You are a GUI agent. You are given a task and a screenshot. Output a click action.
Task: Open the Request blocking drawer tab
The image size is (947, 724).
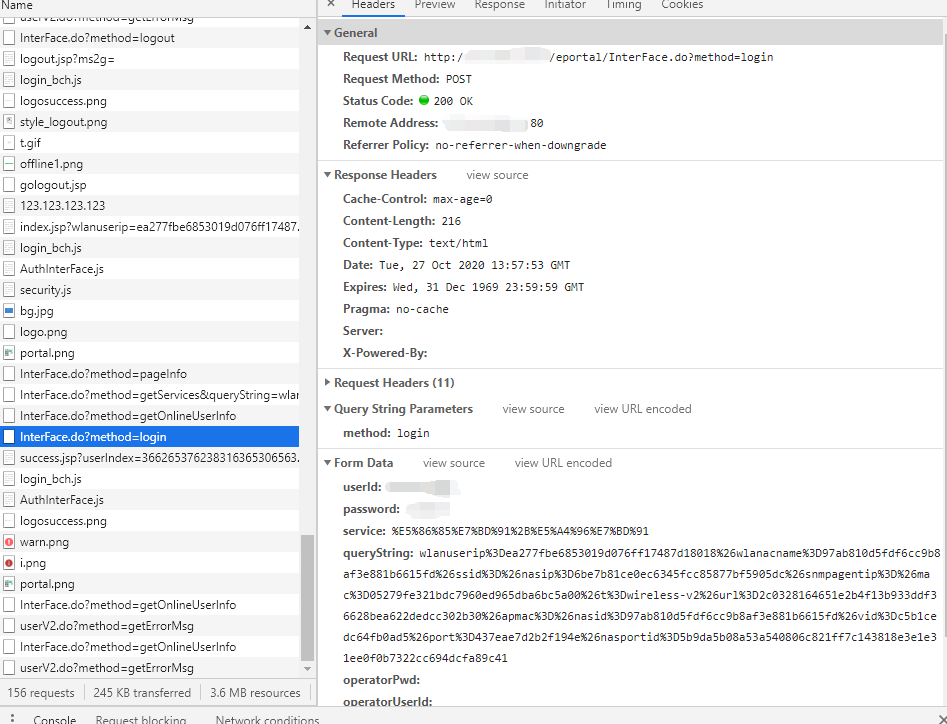coord(140,719)
